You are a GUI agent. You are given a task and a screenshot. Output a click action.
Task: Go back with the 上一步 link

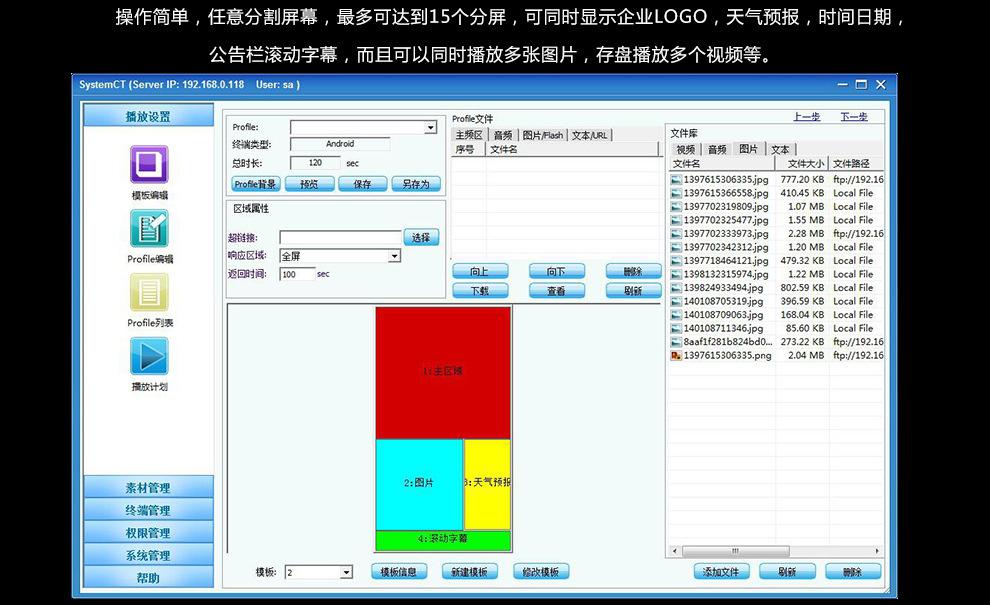[x=806, y=117]
